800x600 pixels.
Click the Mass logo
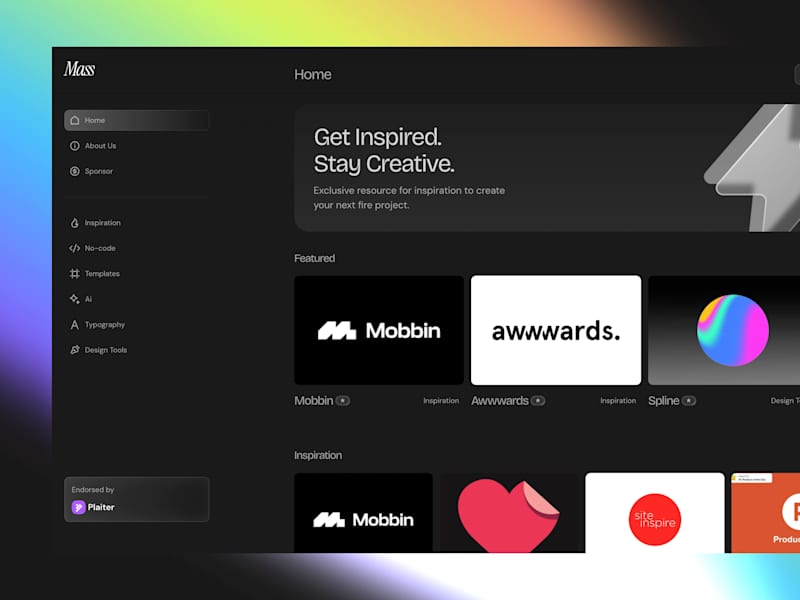[80, 69]
